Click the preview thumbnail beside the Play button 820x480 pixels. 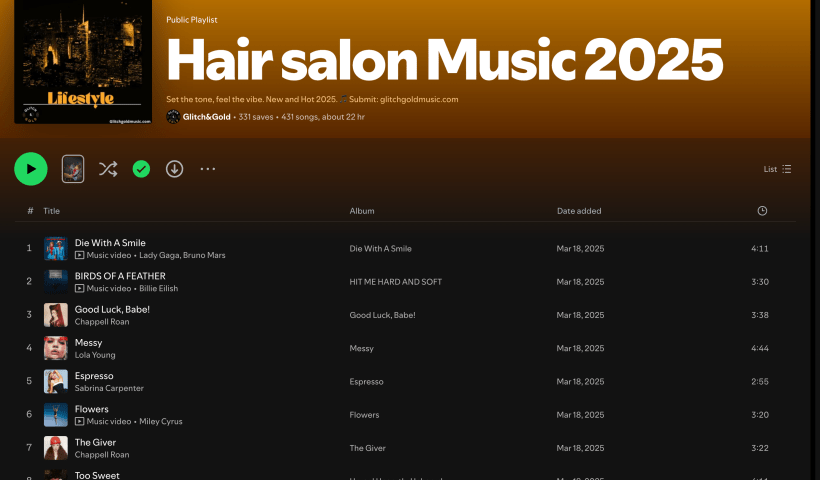click(x=73, y=169)
